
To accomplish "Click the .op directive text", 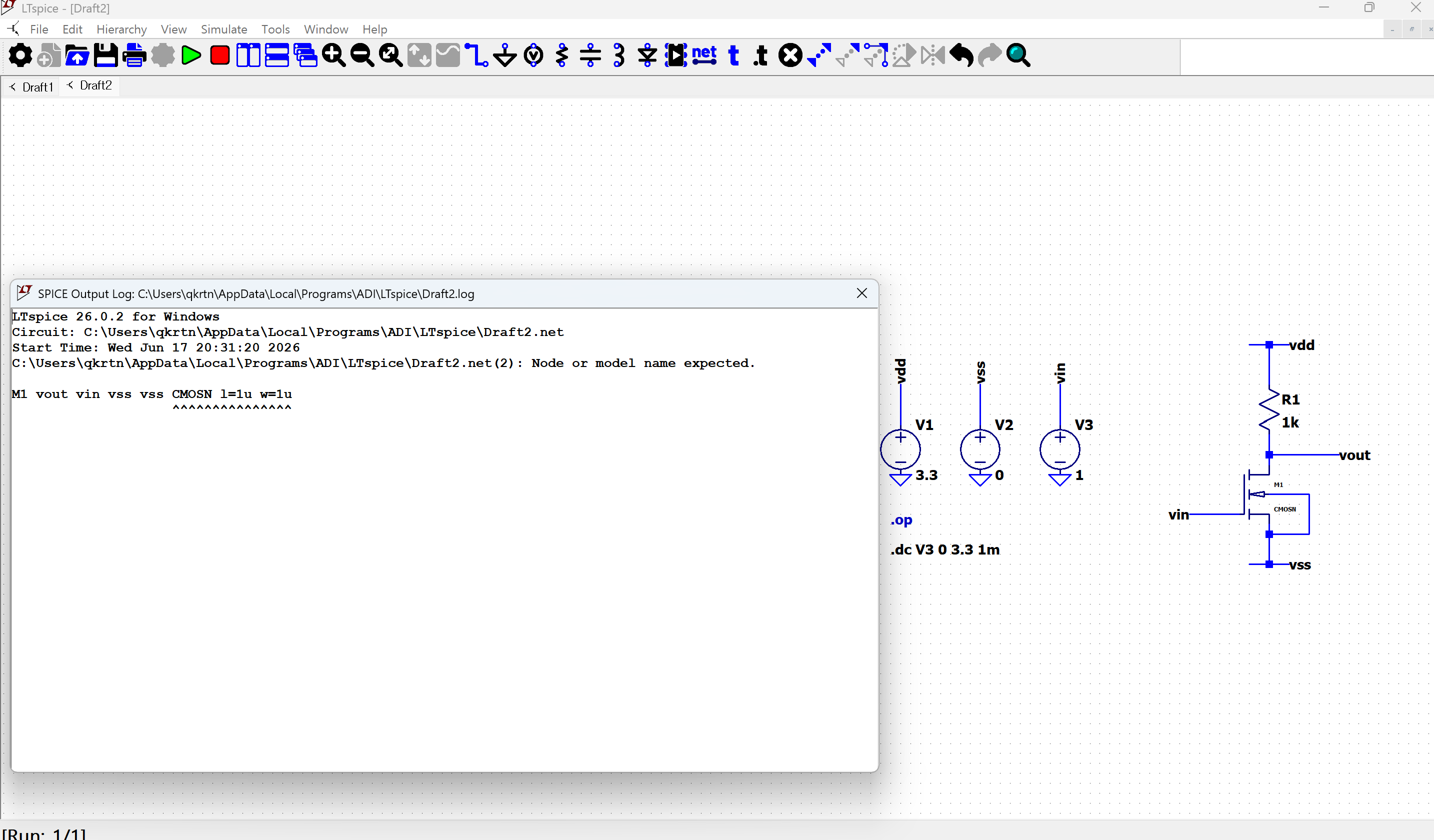I will tap(901, 519).
